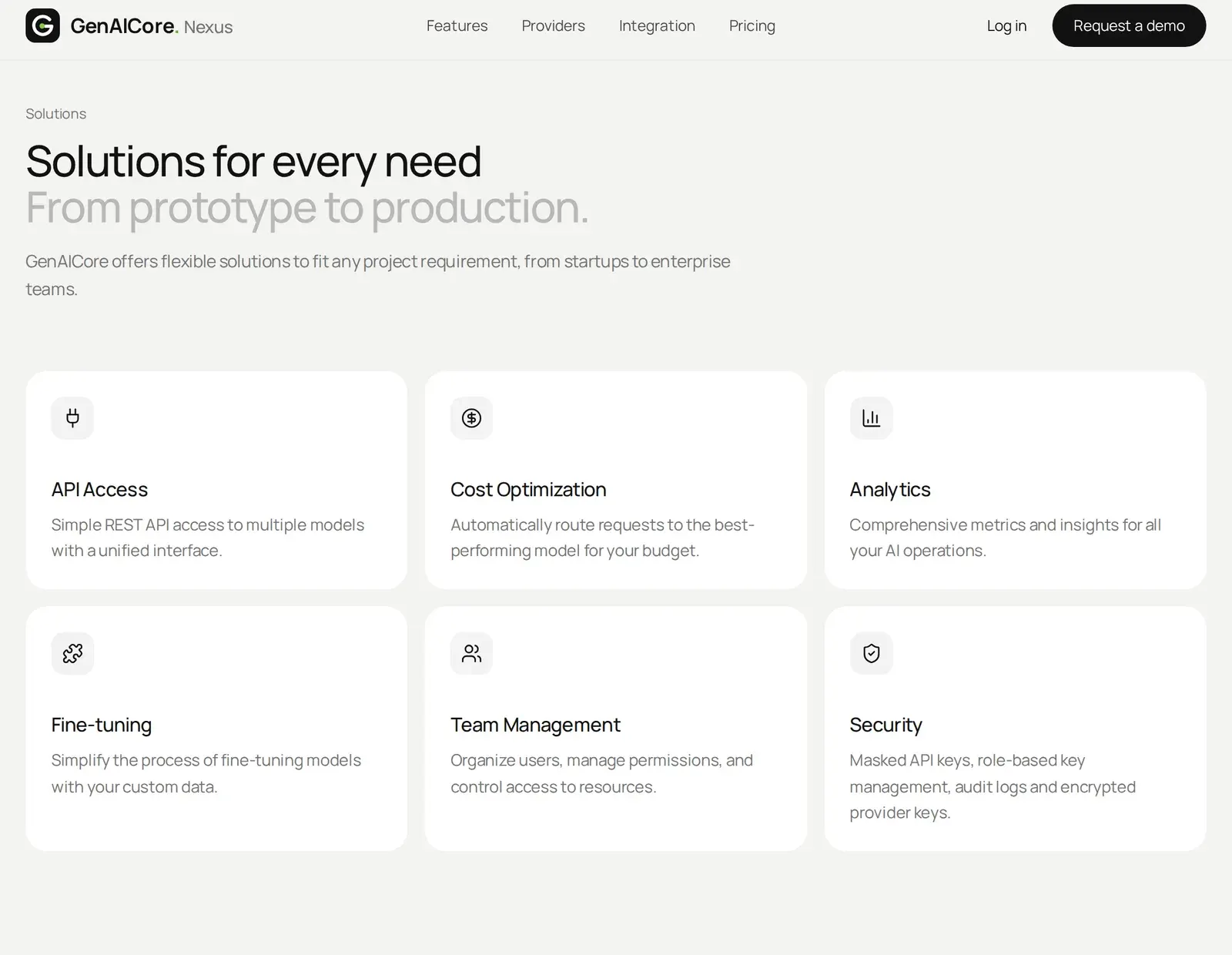The height and width of the screenshot is (955, 1232).
Task: Click the Request a demo button
Action: click(x=1129, y=25)
